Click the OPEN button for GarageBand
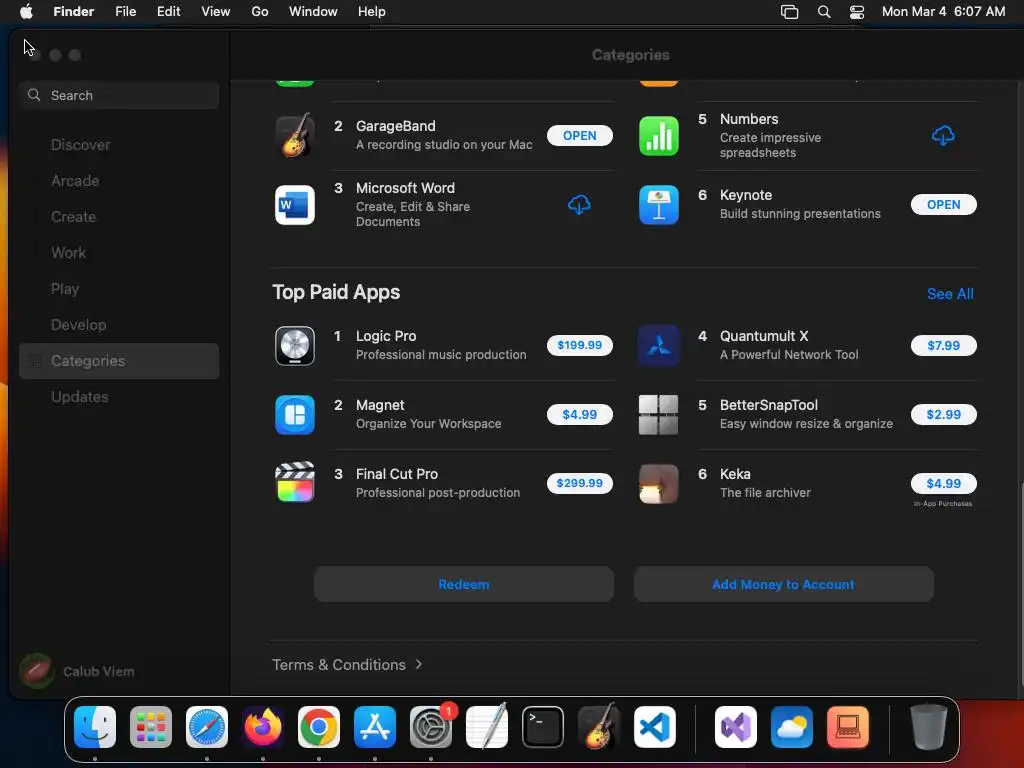 [x=579, y=135]
